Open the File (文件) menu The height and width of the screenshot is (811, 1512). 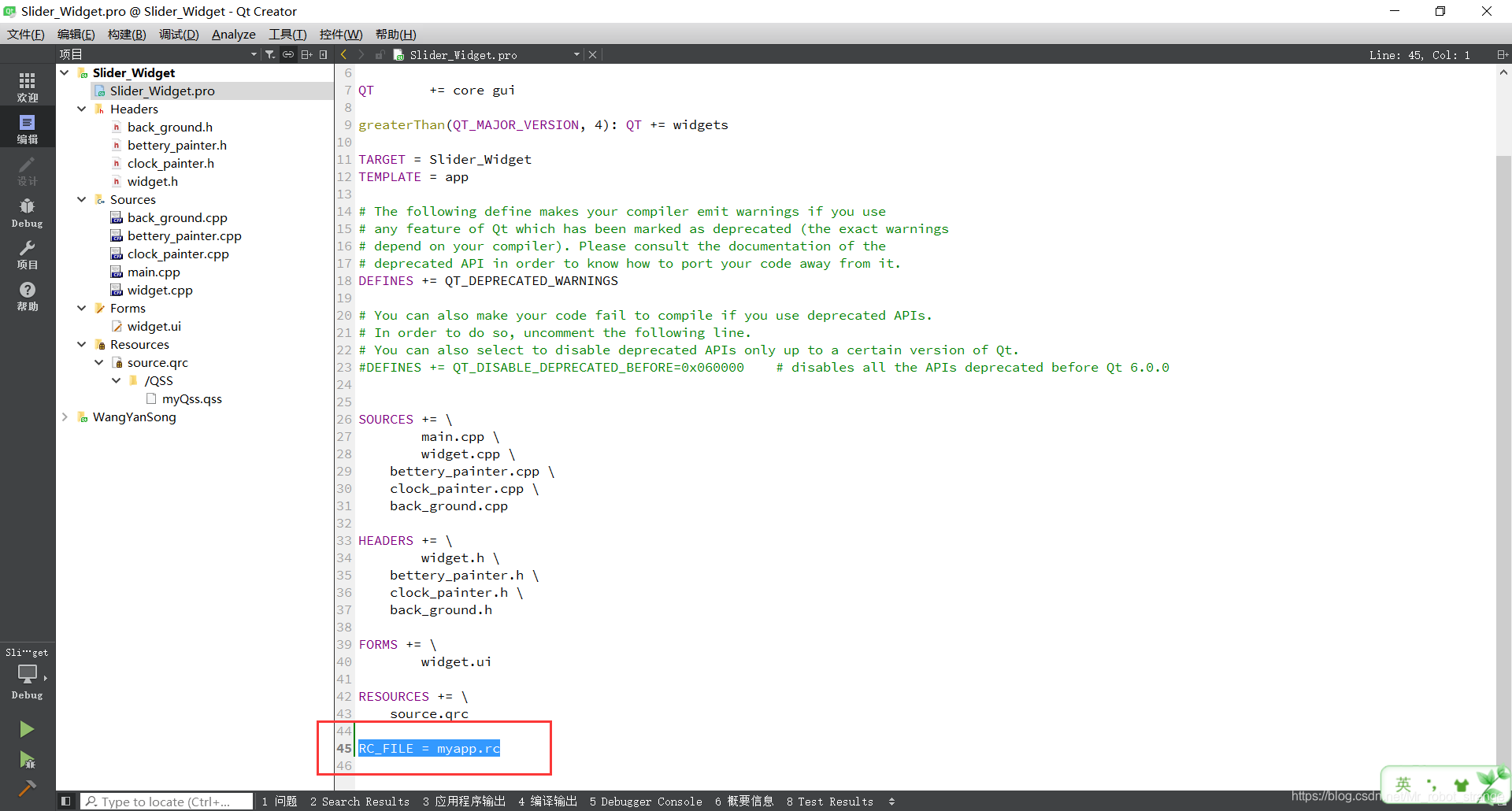click(26, 34)
